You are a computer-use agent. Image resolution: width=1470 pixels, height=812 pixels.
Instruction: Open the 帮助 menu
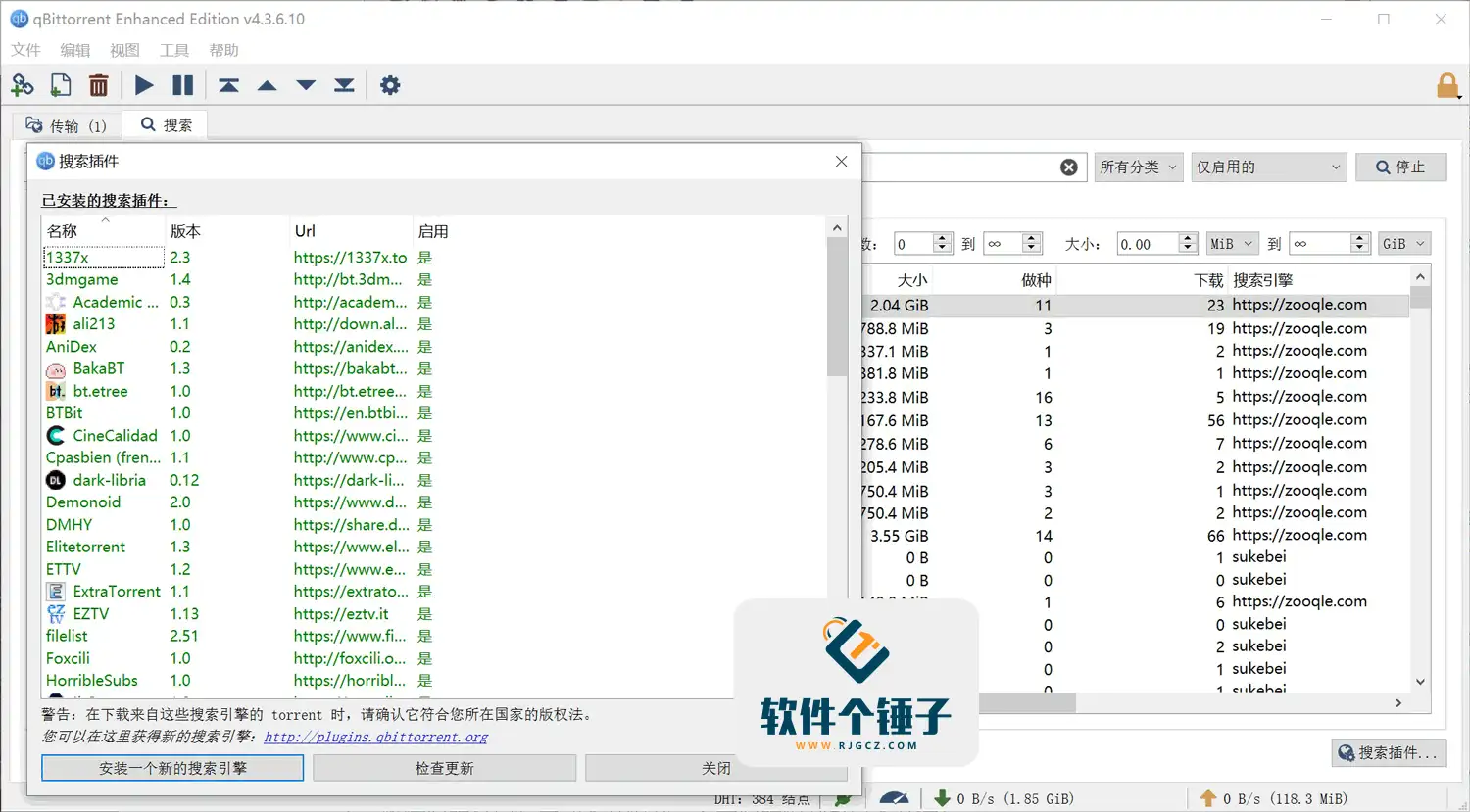pyautogui.click(x=223, y=50)
